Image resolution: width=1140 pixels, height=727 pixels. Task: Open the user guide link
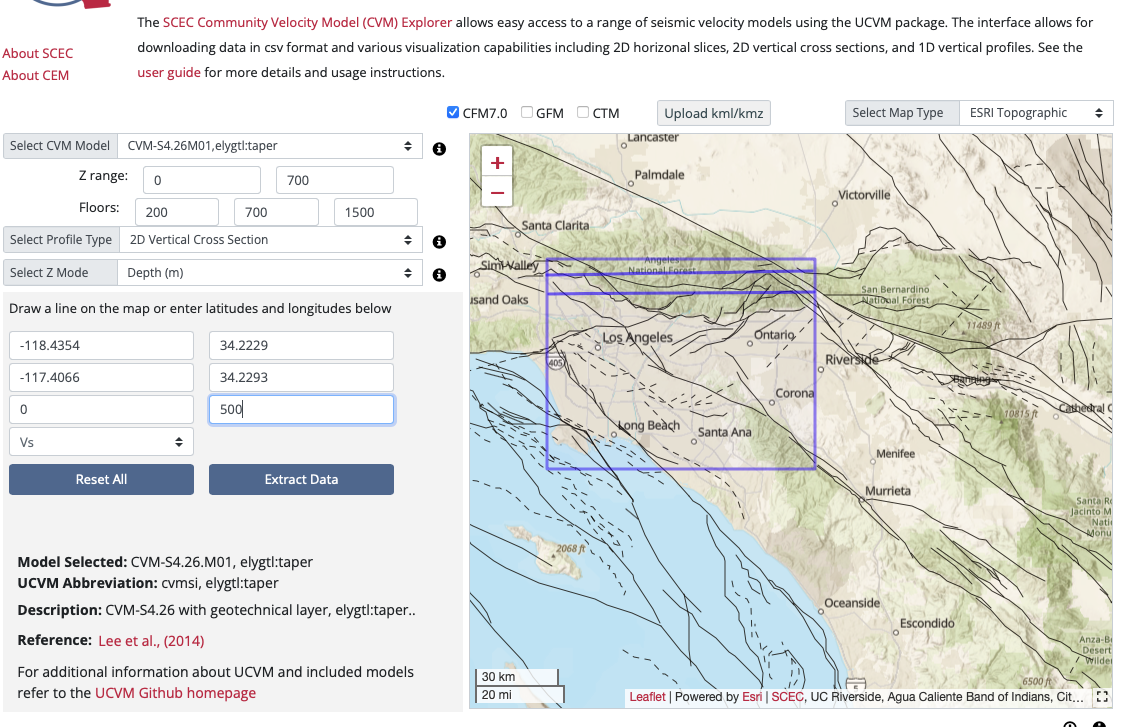click(x=169, y=72)
